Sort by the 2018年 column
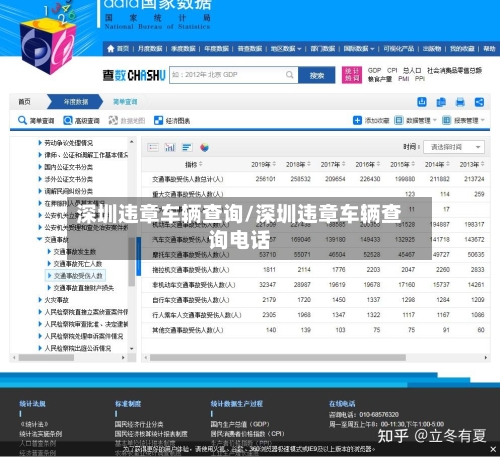Image resolution: width=500 pixels, height=457 pixels. pos(298,165)
